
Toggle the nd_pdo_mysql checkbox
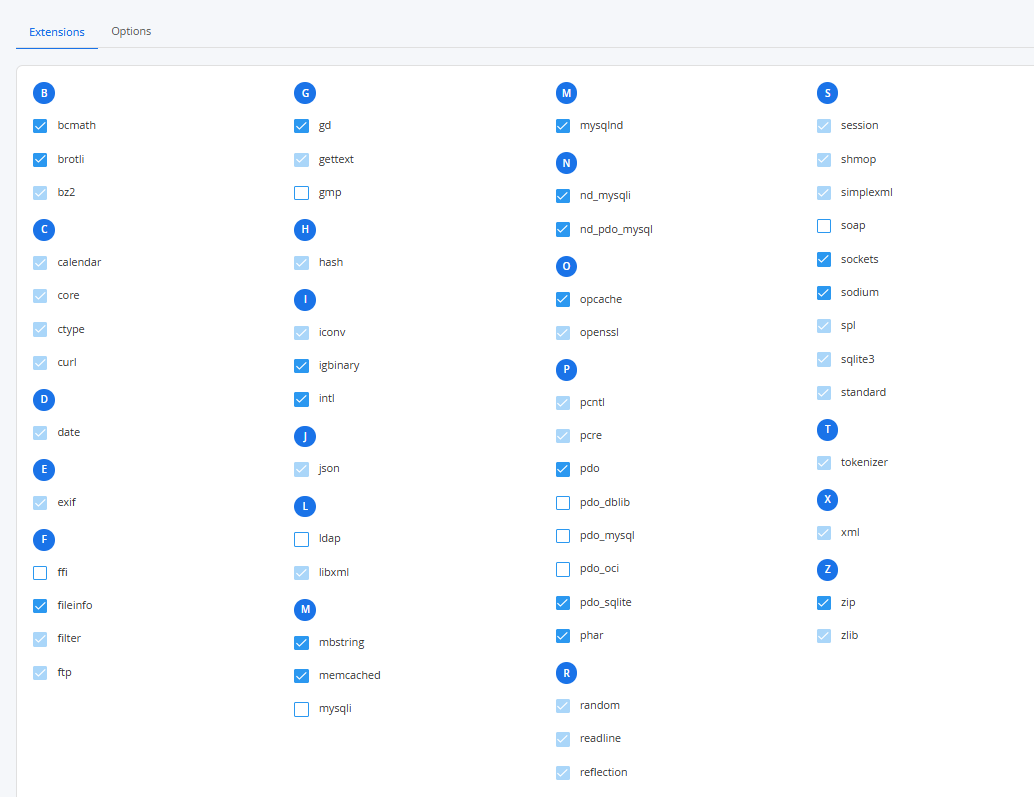(563, 229)
